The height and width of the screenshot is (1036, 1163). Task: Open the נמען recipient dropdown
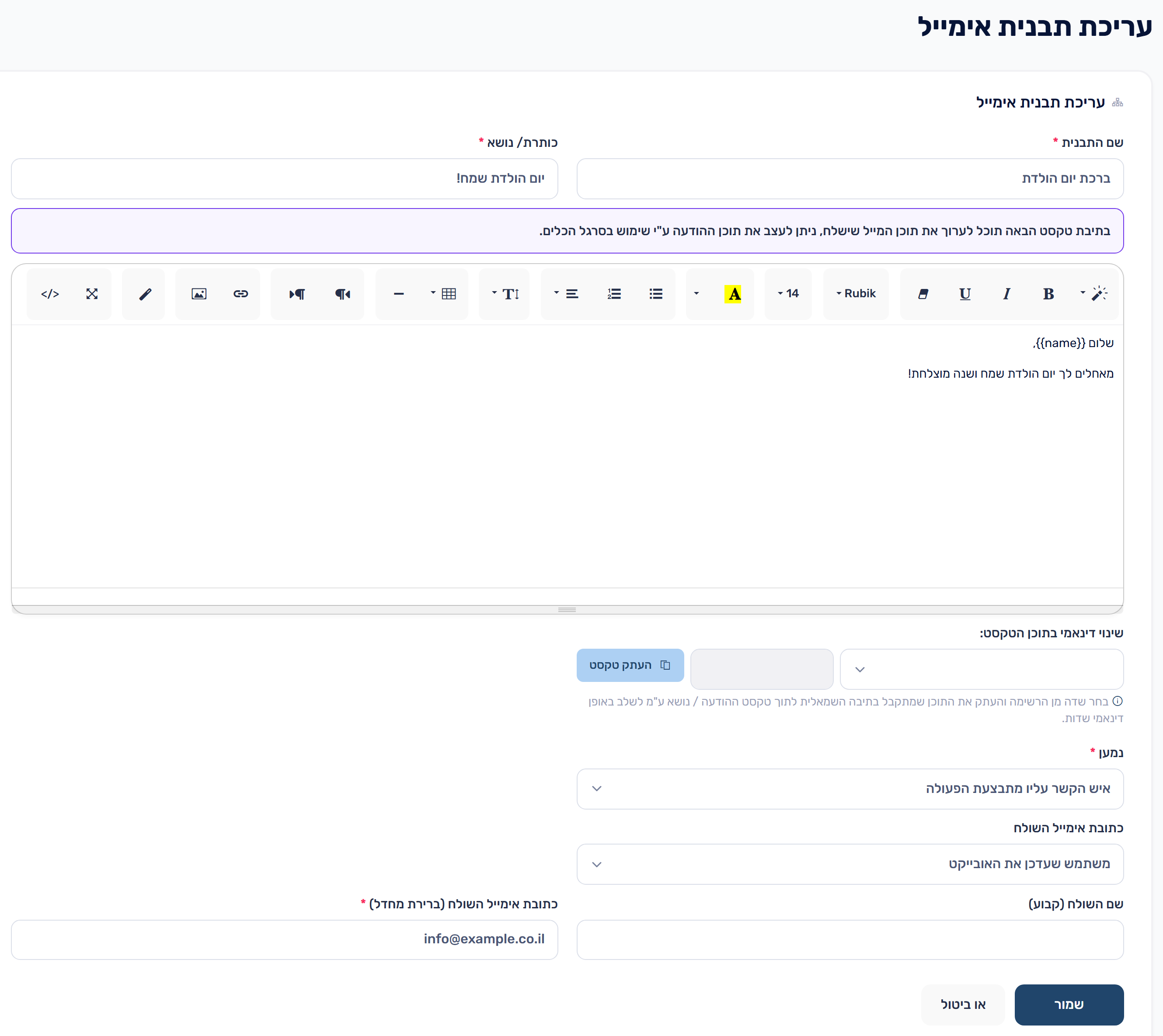[850, 789]
